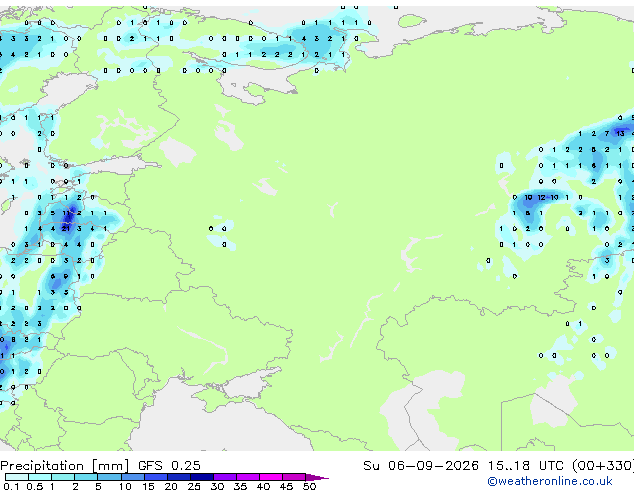This screenshot has width=634, height=490.
Task: Click the '15..18 UTC' time text
Action: (525, 466)
